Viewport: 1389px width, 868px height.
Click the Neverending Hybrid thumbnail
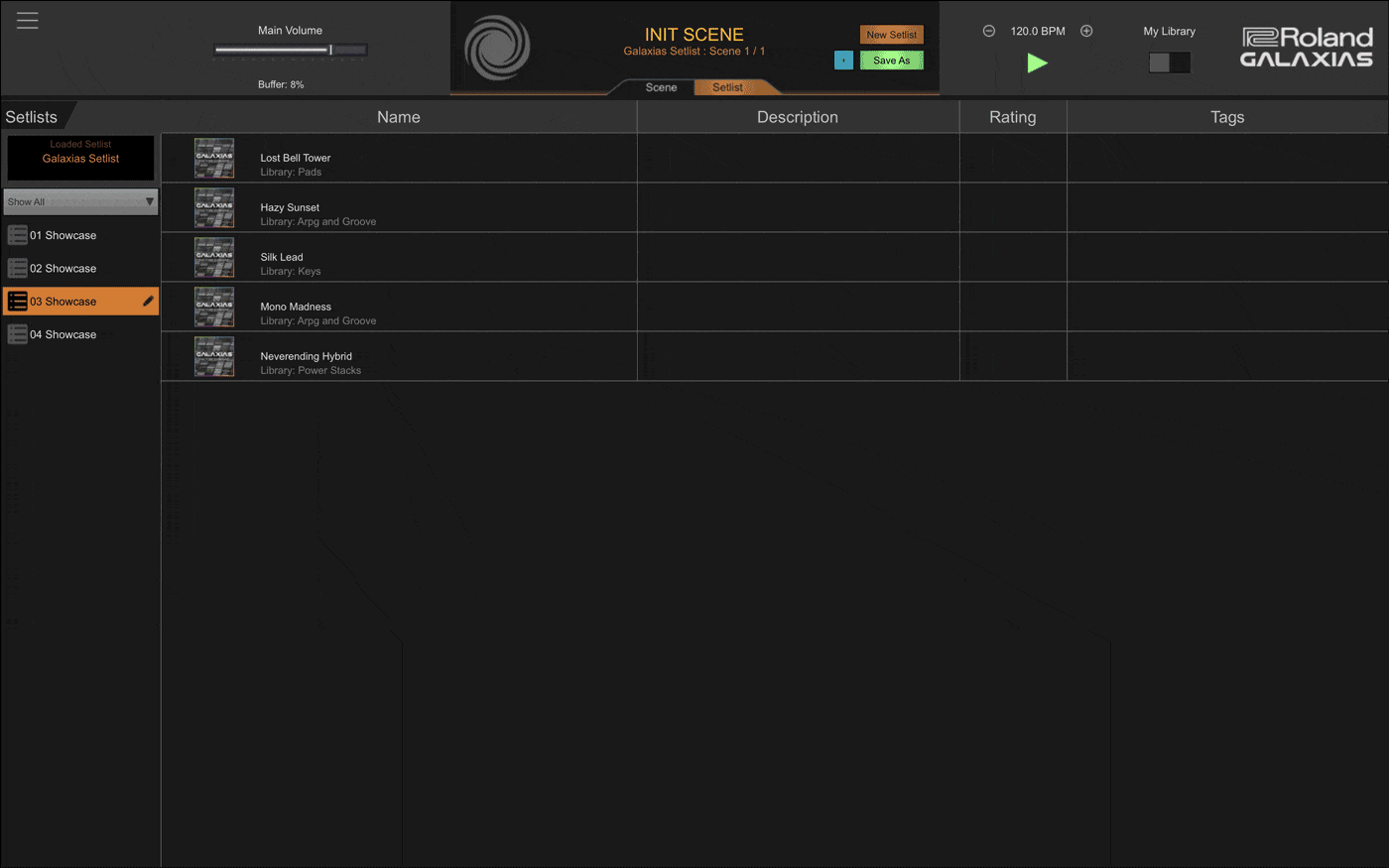pyautogui.click(x=214, y=357)
